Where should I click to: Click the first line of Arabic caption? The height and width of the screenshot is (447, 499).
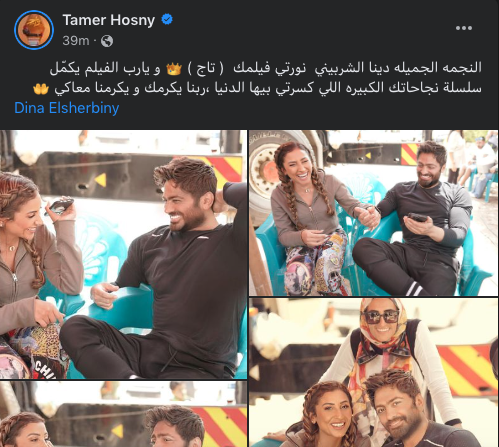click(266, 68)
